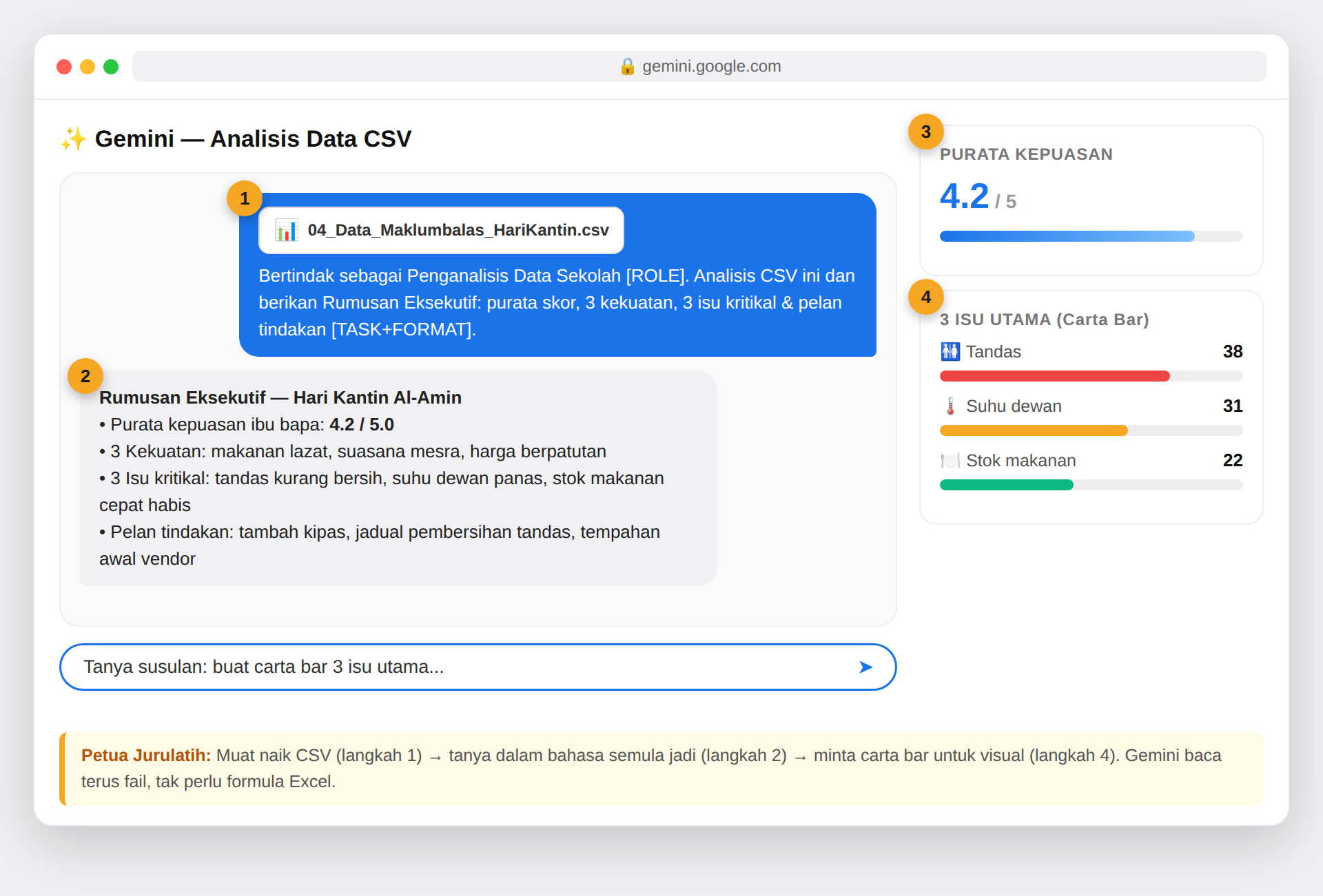This screenshot has height=896, width=1323.
Task: Click the gemini.google.com address bar
Action: (x=699, y=66)
